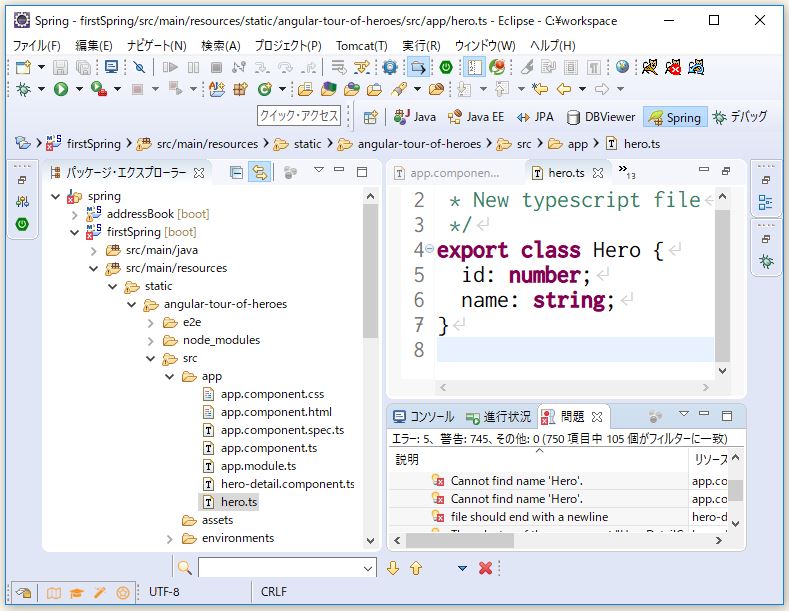Switch to the Java perspective
Screen dimensions: 789x611
[415, 117]
